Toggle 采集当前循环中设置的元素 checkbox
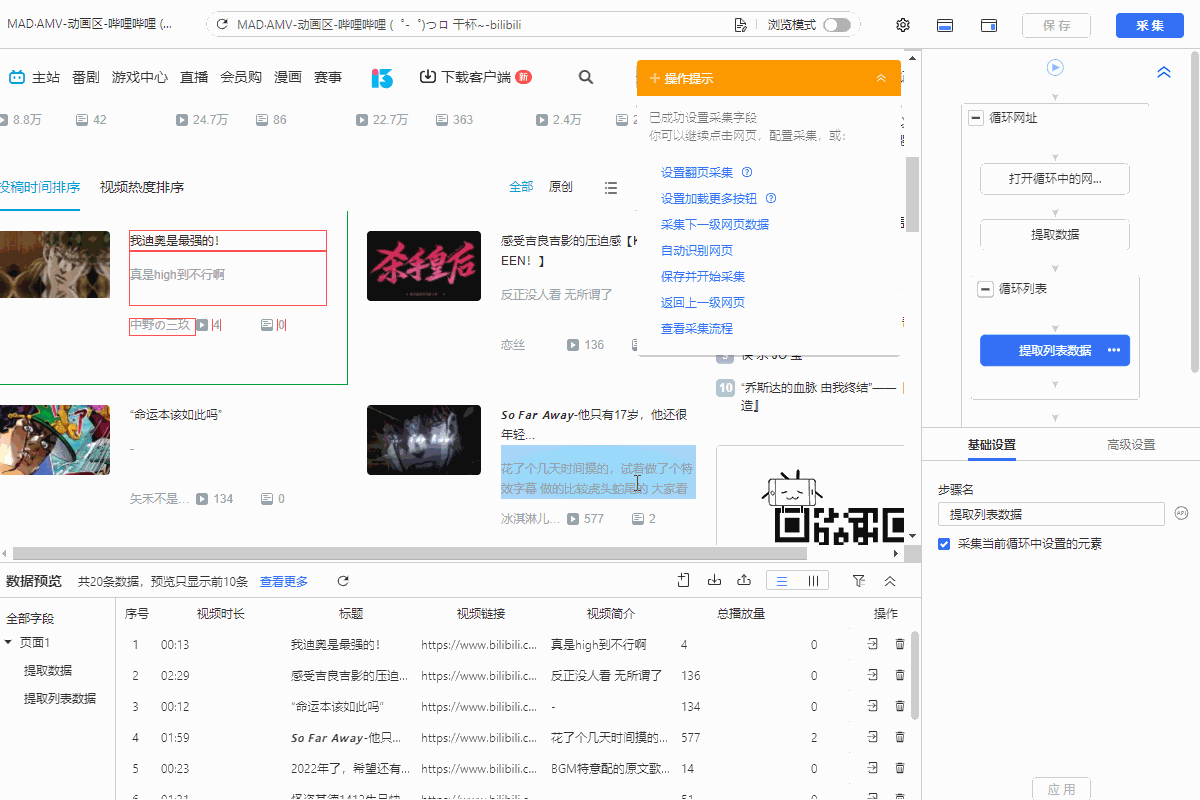Image resolution: width=1200 pixels, height=800 pixels. click(x=944, y=544)
